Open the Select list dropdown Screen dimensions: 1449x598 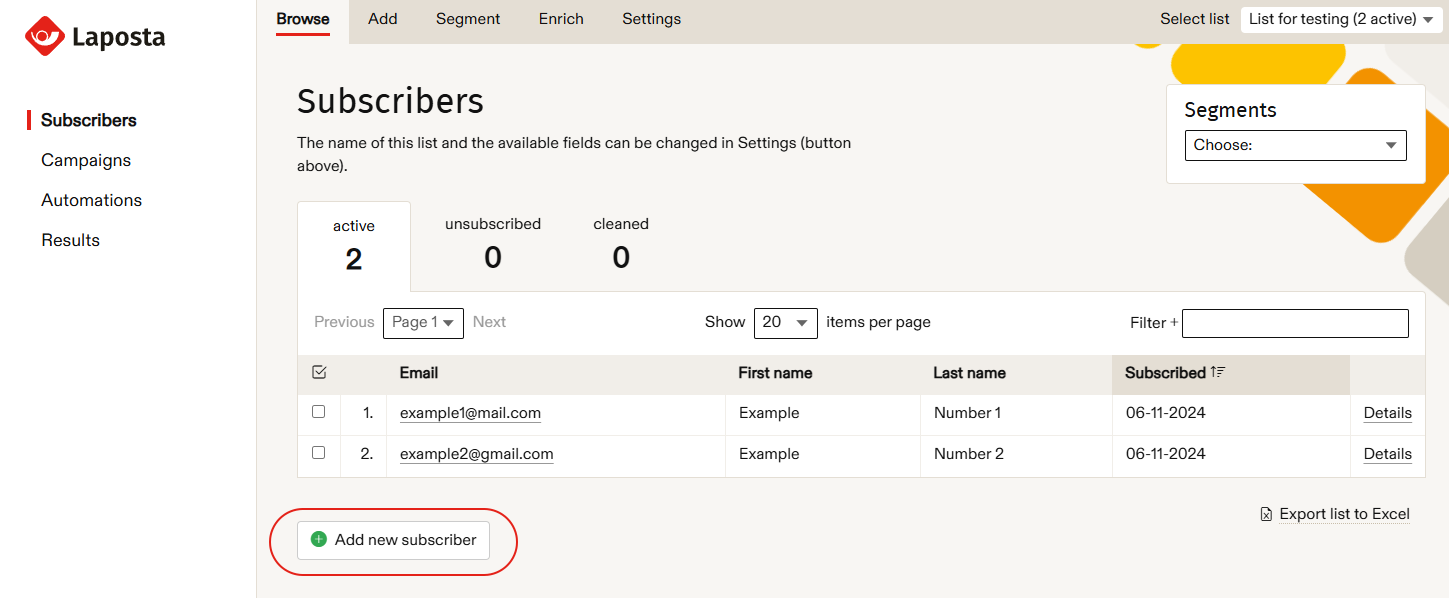[x=1340, y=19]
